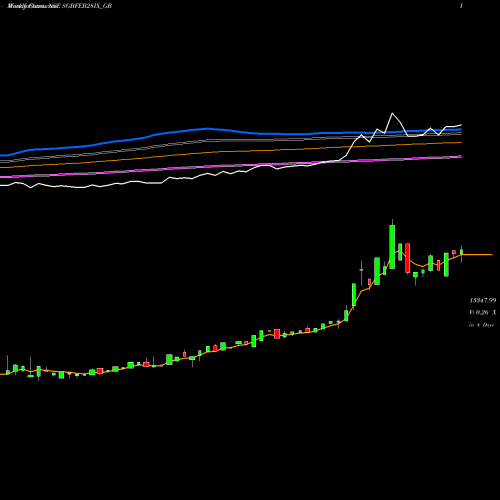500x500 pixels.
Task: Click the 13347.99 price label
Action: pyautogui.click(x=483, y=301)
